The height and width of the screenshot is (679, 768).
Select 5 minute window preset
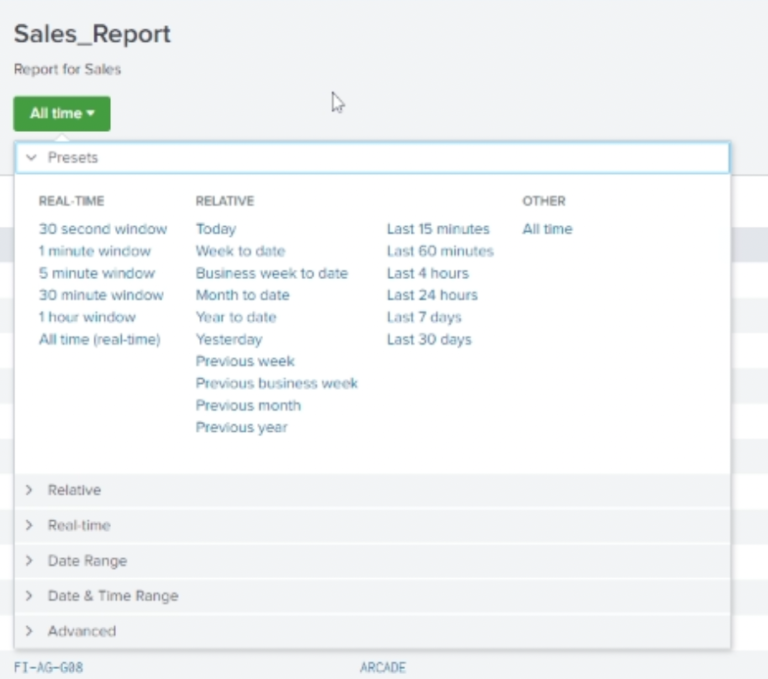97,273
